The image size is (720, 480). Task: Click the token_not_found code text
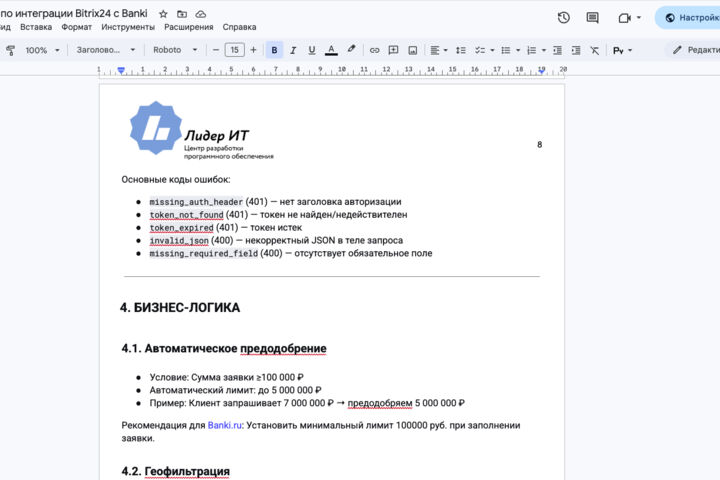coord(186,215)
